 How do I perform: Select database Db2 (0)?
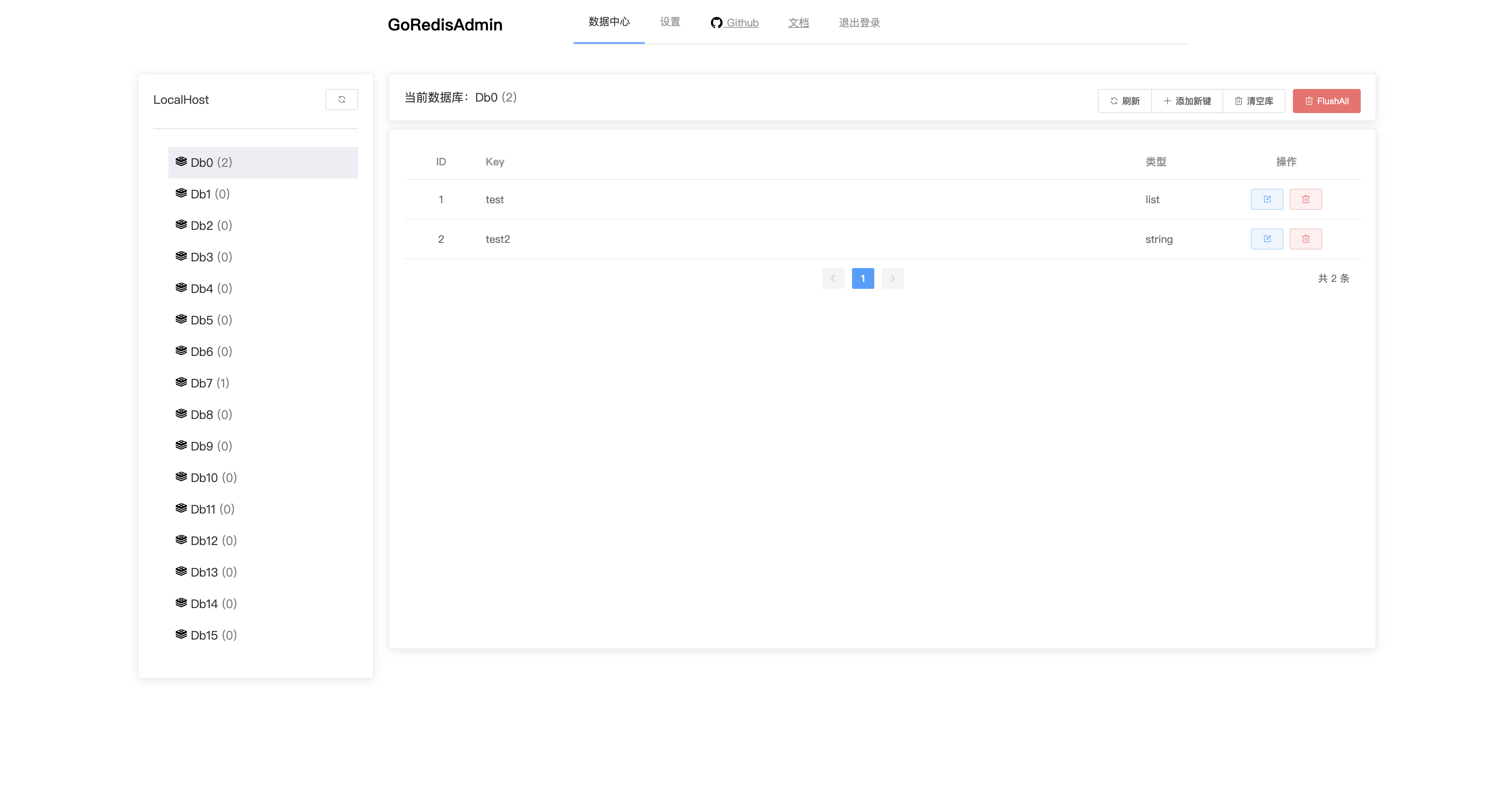point(263,225)
